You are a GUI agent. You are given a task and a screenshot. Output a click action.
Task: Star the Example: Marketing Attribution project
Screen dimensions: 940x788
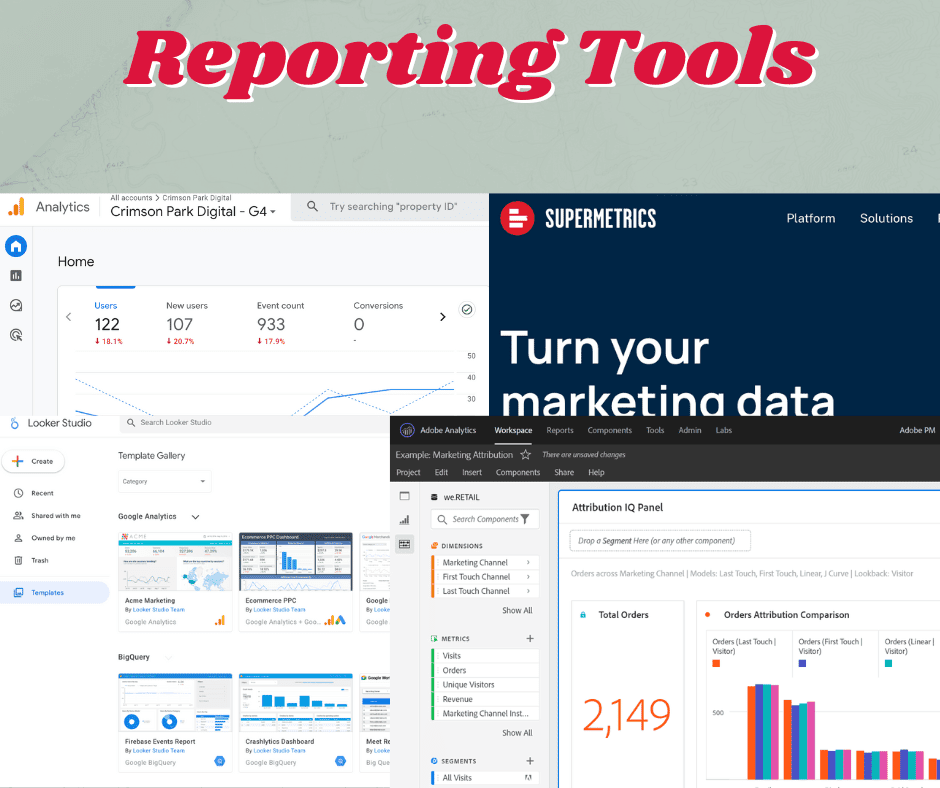coord(525,453)
